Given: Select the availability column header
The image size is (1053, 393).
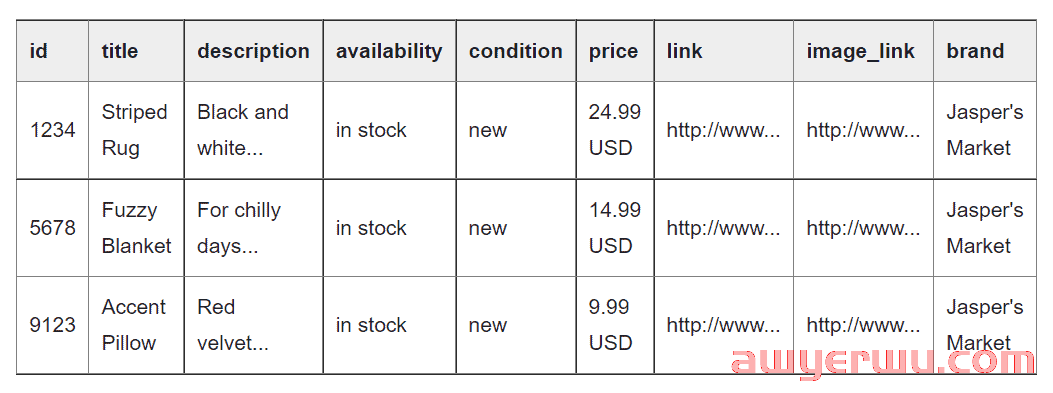Looking at the screenshot, I should coord(390,51).
